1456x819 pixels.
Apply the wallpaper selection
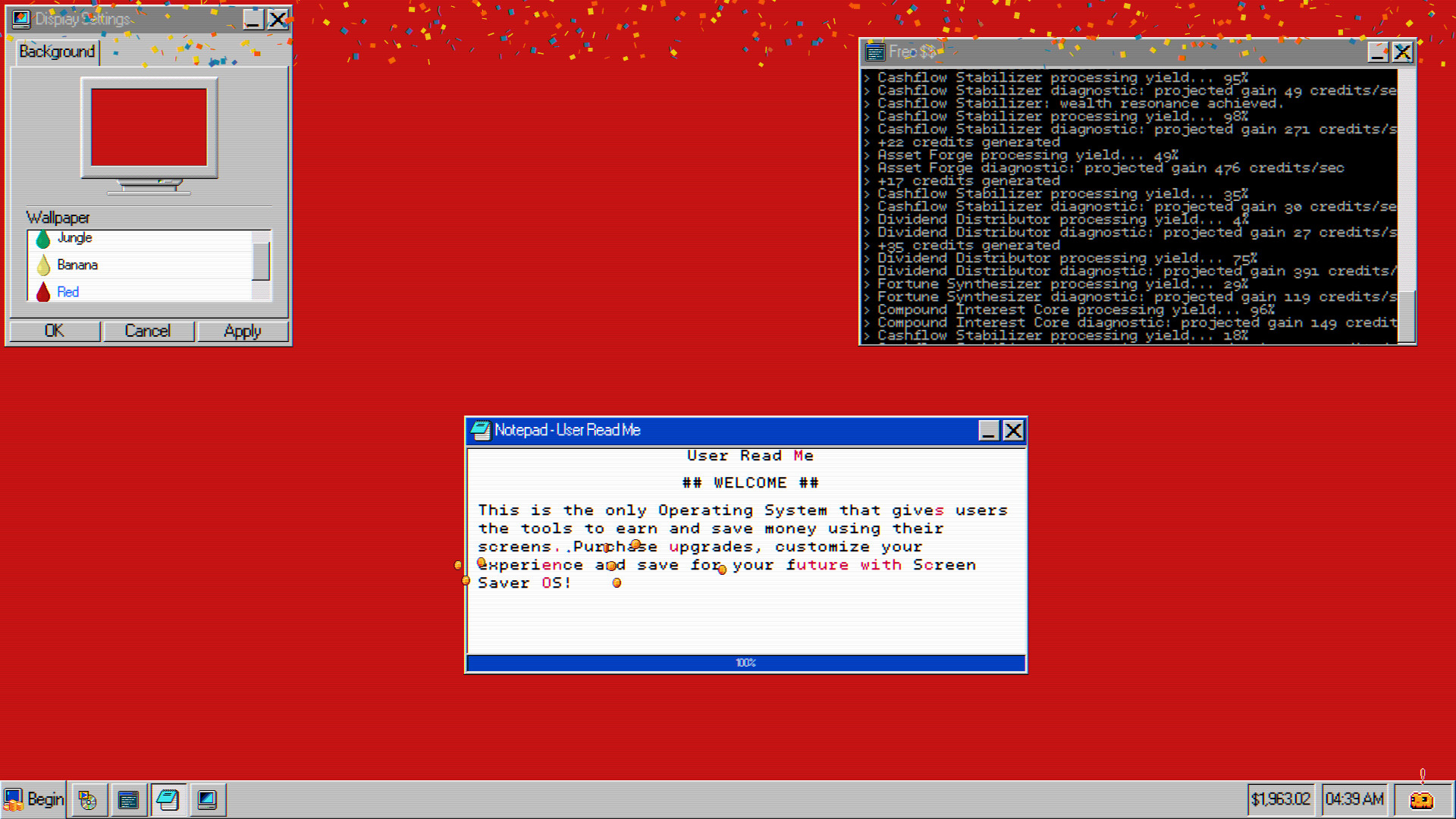pyautogui.click(x=243, y=331)
